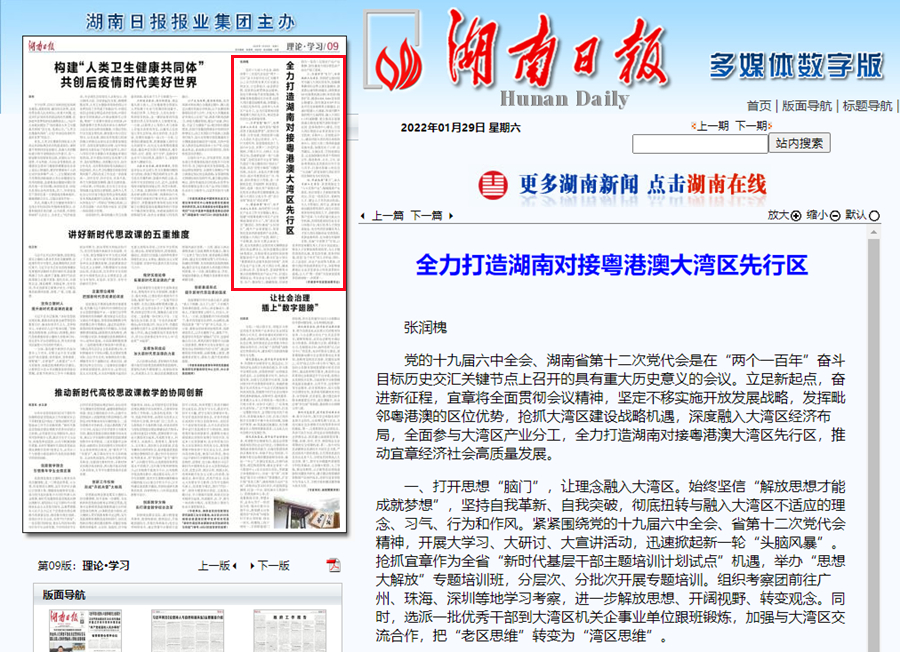This screenshot has width=900, height=652.
Task: Click the 站内搜索 search button
Action: [799, 143]
